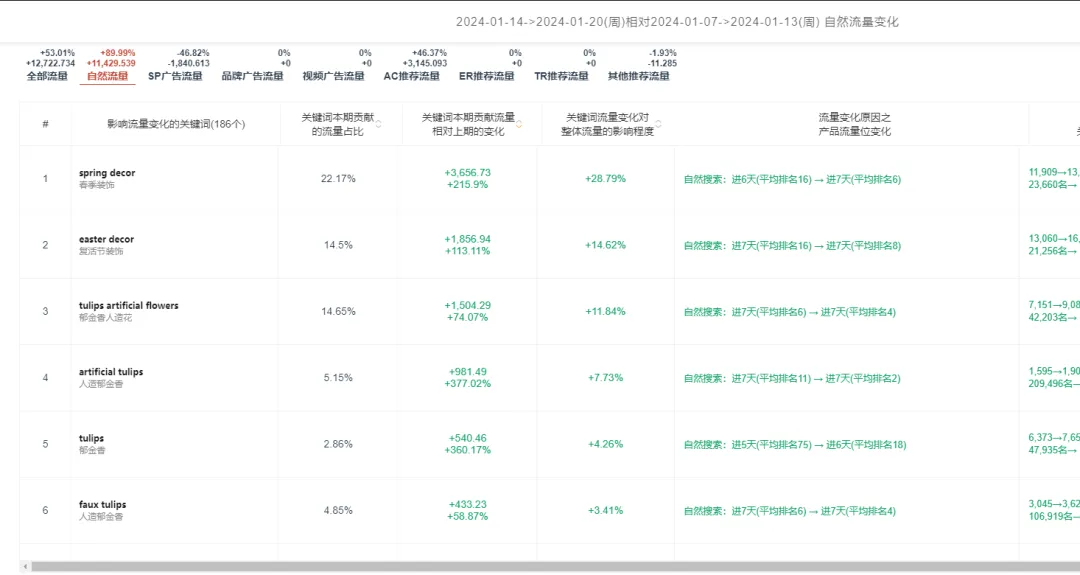The height and width of the screenshot is (575, 1080).
Task: Click keyword 'tulips artificial flowers'
Action: (128, 305)
